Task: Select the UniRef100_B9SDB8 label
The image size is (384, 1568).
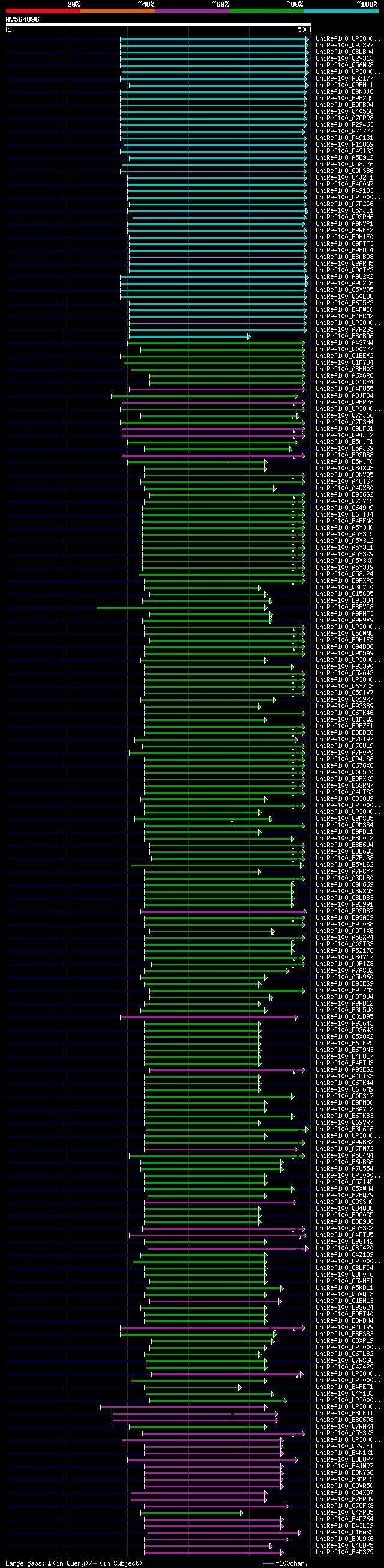Action: pos(344,455)
